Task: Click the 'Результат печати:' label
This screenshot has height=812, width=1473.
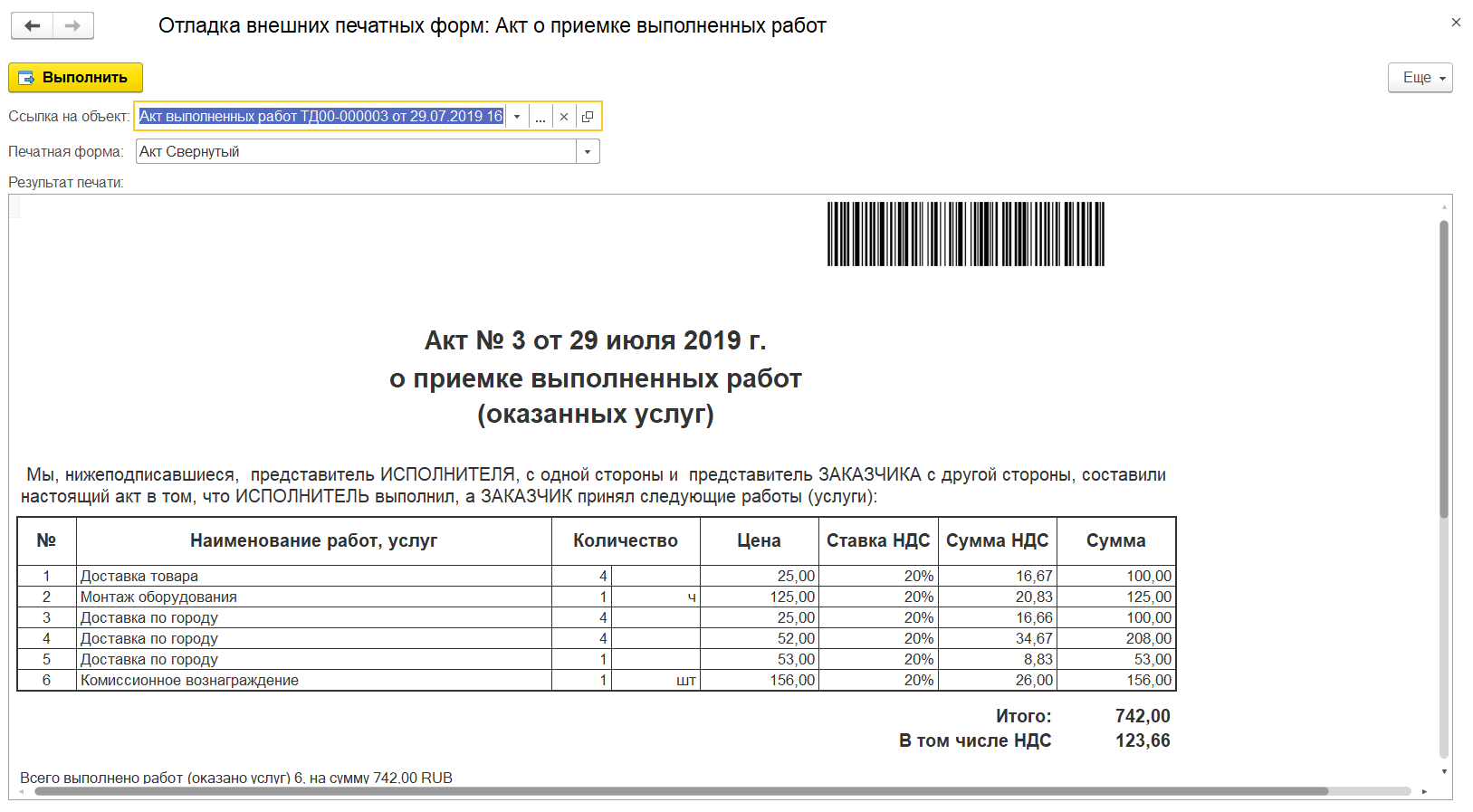Action: 66,182
